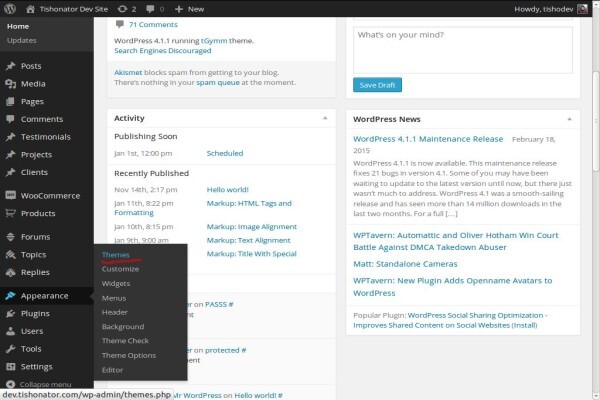600x400 pixels.
Task: Open Markup: Title With Special post
Action: tap(251, 254)
